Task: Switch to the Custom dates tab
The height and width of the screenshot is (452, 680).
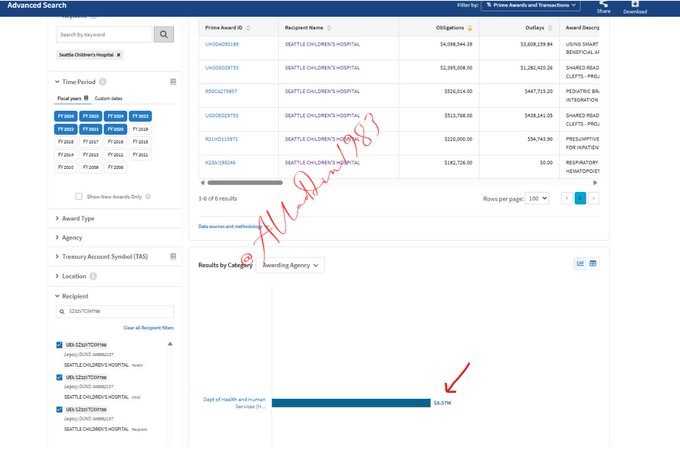Action: (x=109, y=98)
